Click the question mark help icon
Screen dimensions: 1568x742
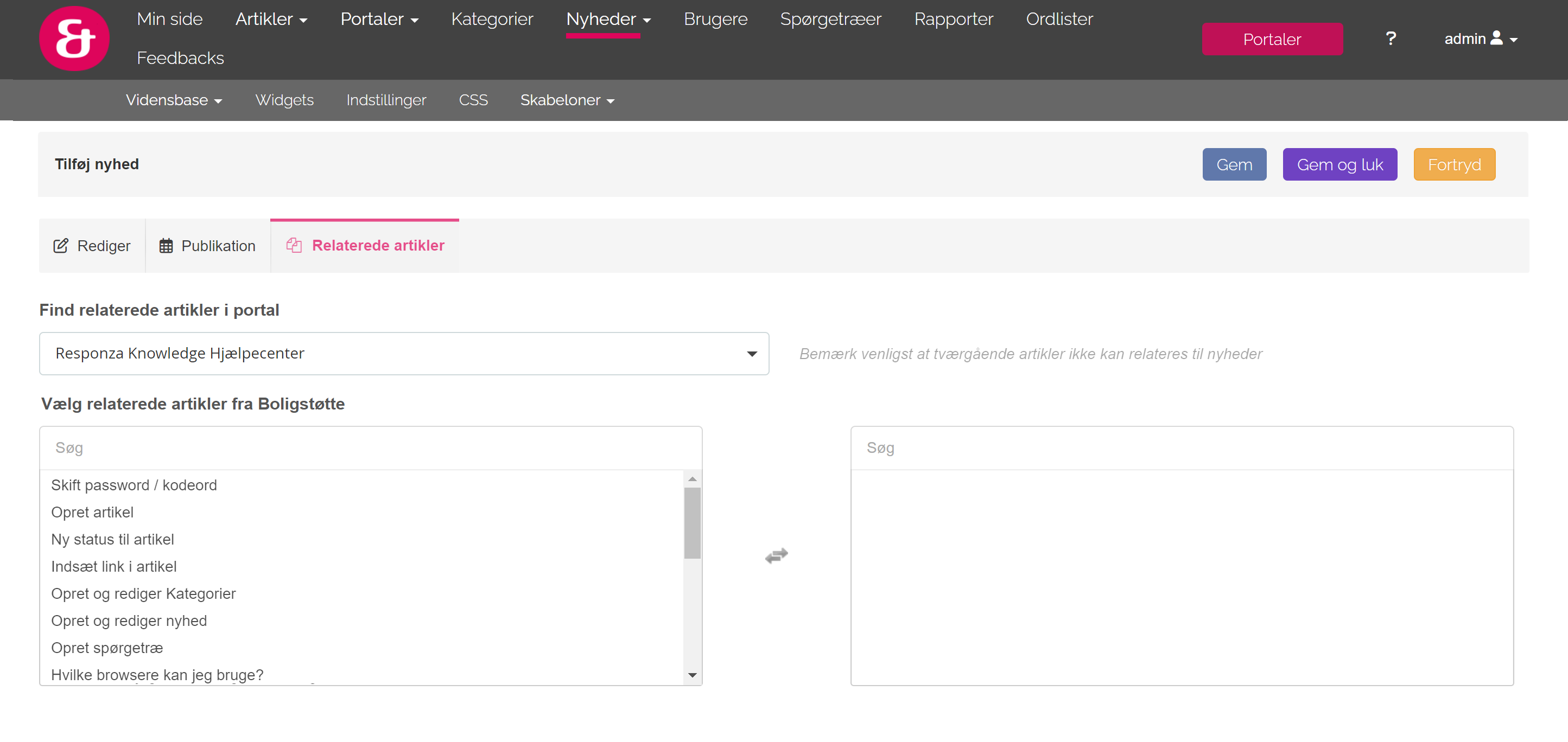pyautogui.click(x=1391, y=39)
